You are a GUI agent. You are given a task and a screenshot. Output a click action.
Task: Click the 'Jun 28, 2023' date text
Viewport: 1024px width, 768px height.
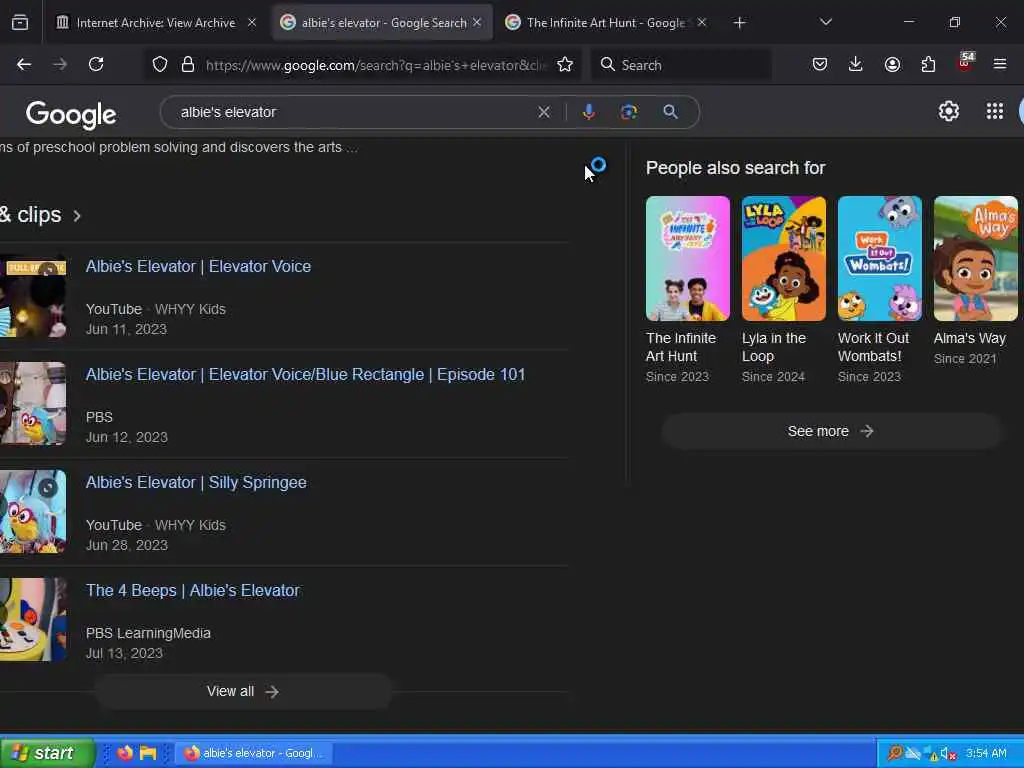pos(127,545)
